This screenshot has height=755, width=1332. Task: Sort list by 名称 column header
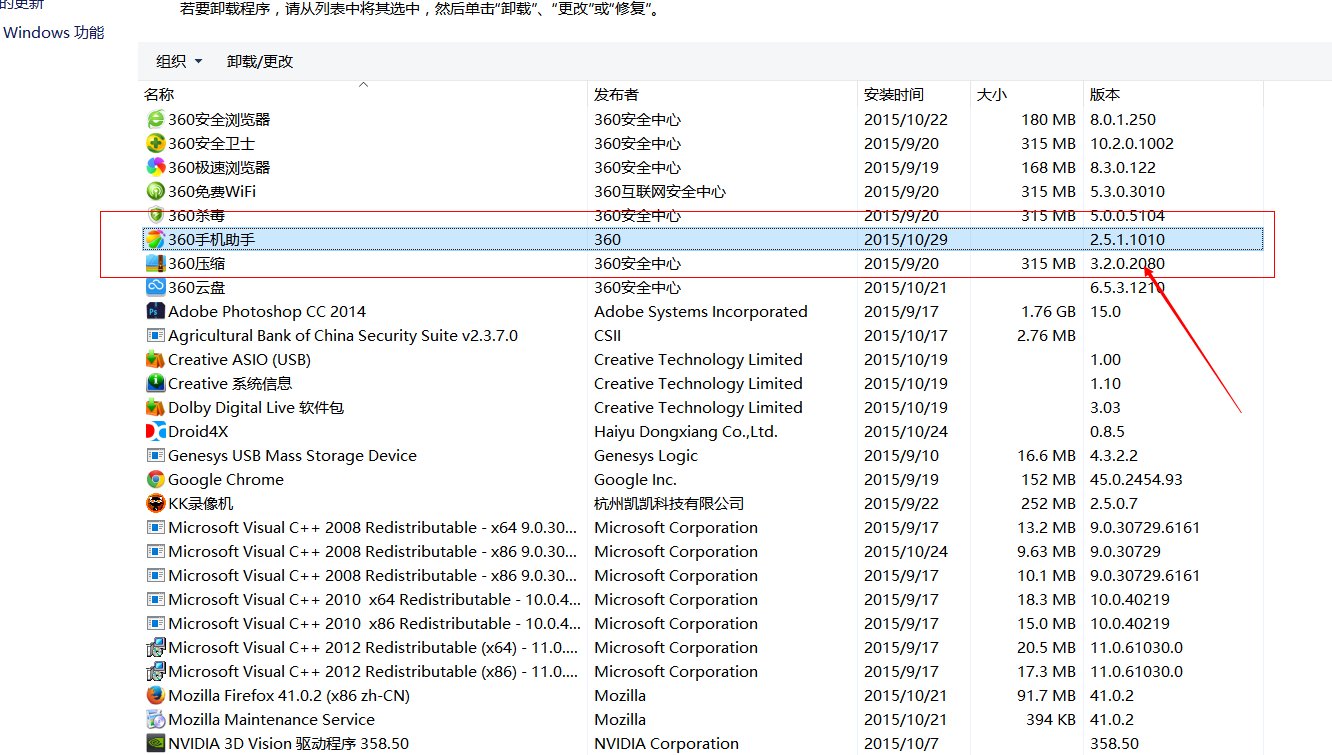pyautogui.click(x=159, y=95)
